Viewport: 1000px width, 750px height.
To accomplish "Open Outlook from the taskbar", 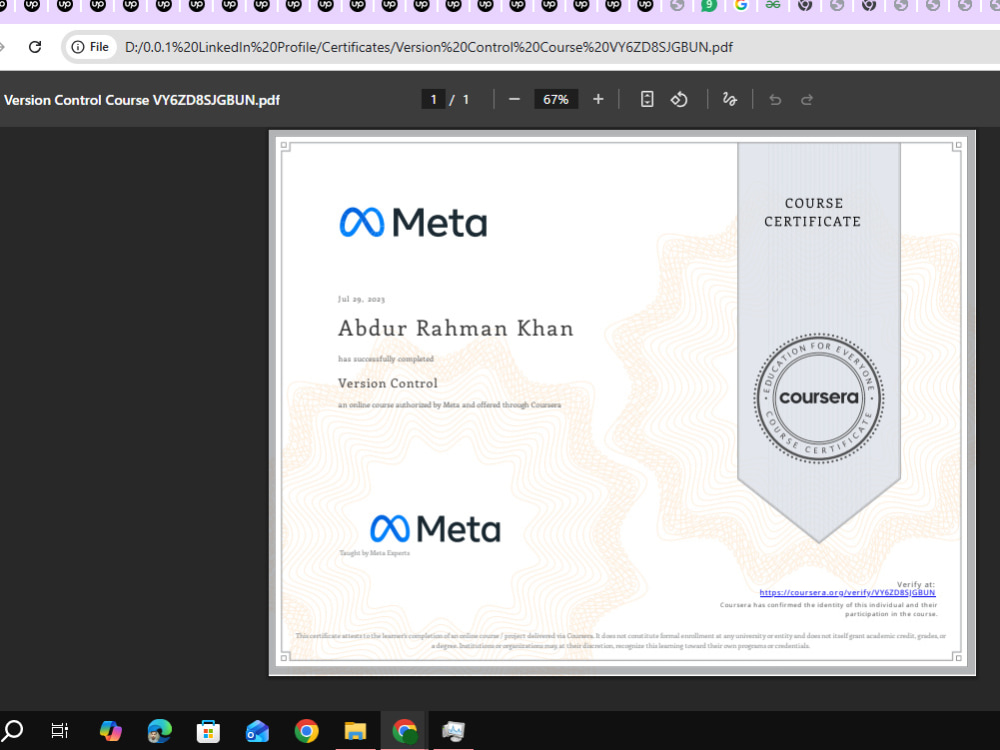I will (x=257, y=731).
